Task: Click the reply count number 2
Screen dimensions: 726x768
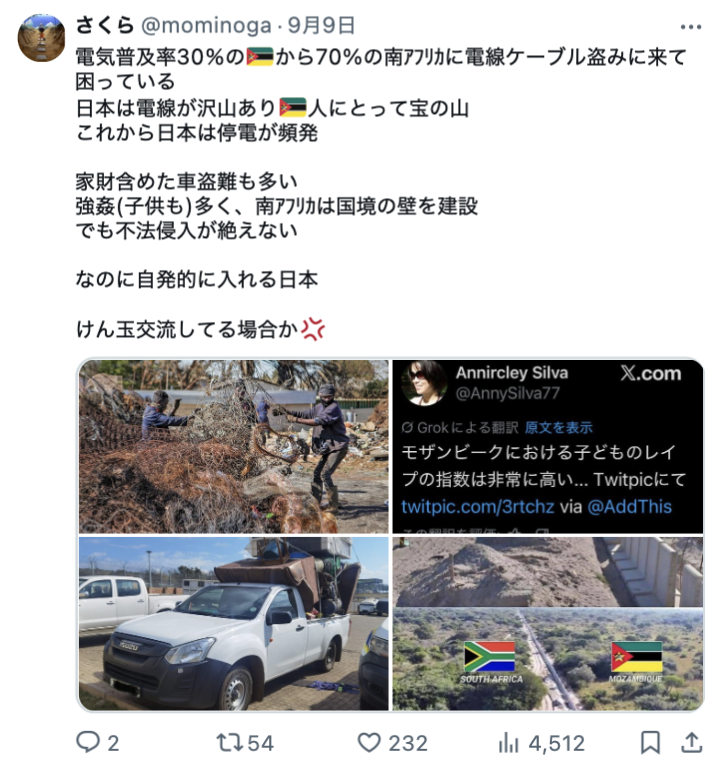Action: click(x=113, y=744)
